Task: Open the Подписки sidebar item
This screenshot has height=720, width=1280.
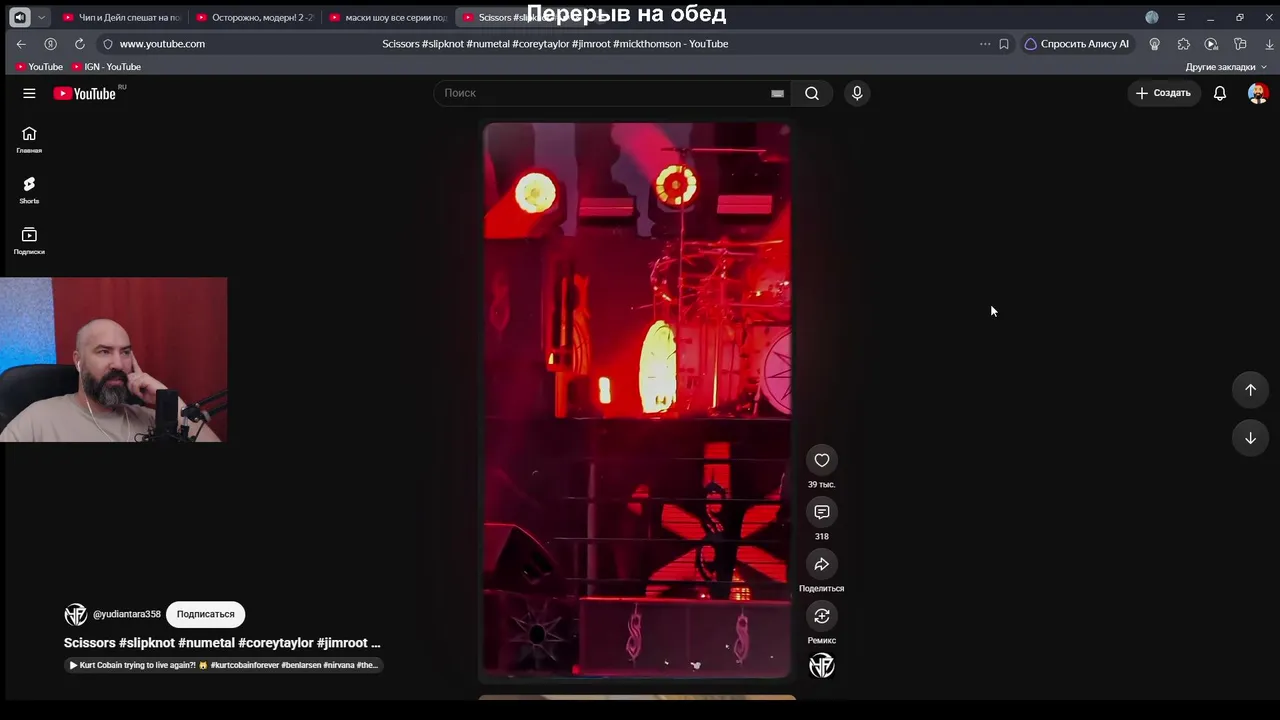Action: pos(29,241)
